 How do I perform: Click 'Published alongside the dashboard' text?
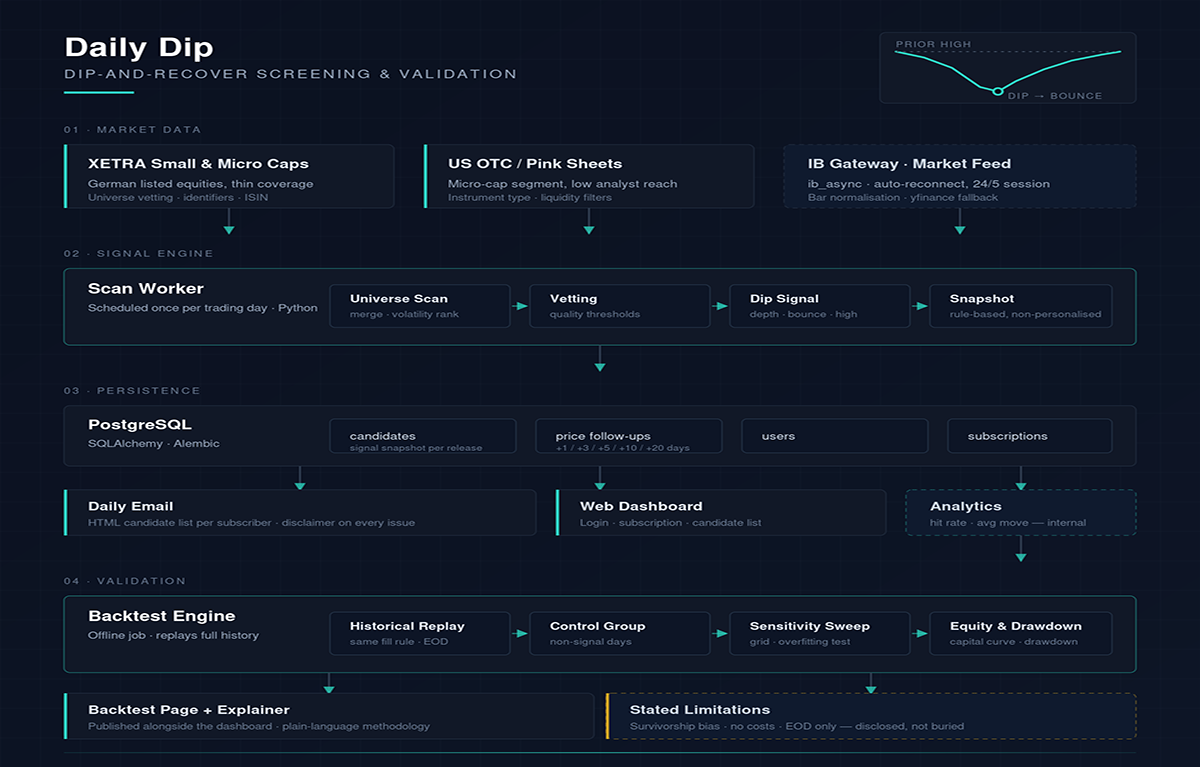pos(179,726)
